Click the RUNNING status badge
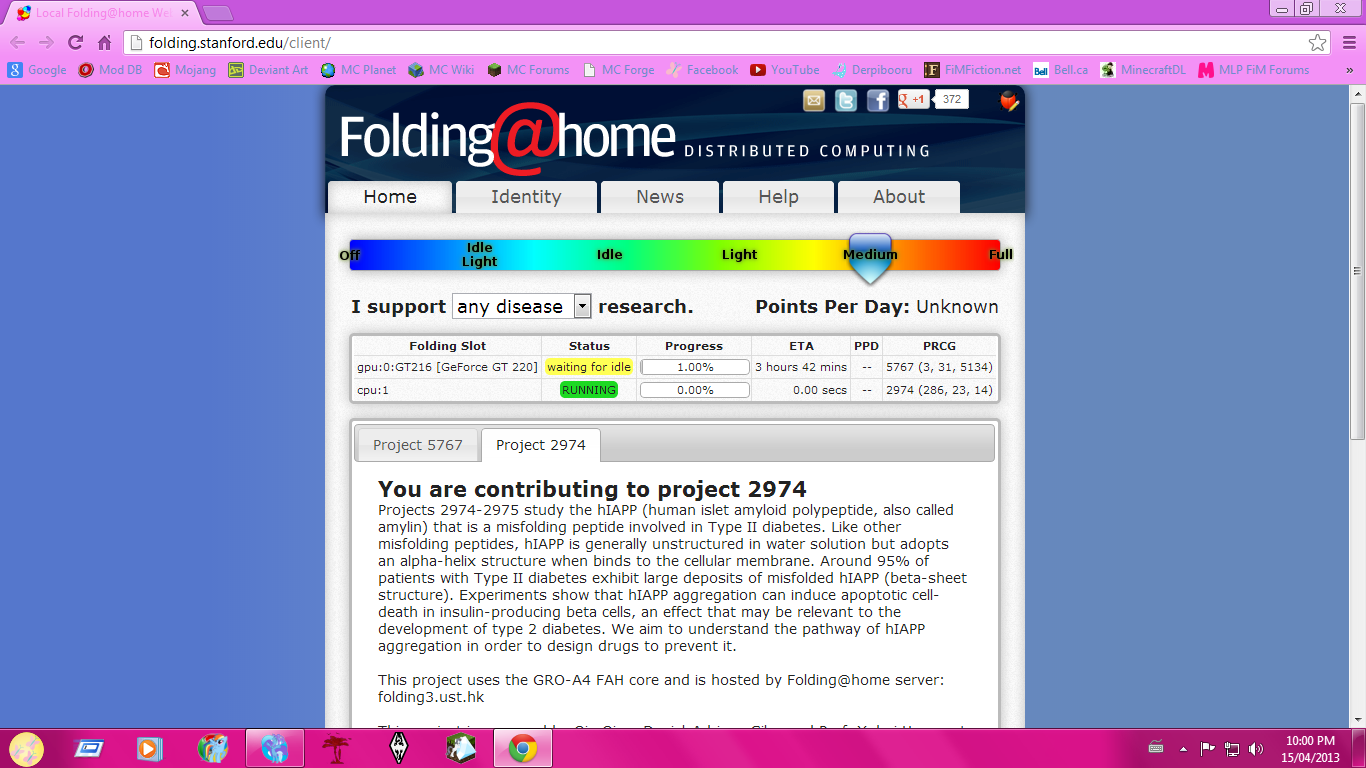This screenshot has width=1366, height=768. click(589, 390)
